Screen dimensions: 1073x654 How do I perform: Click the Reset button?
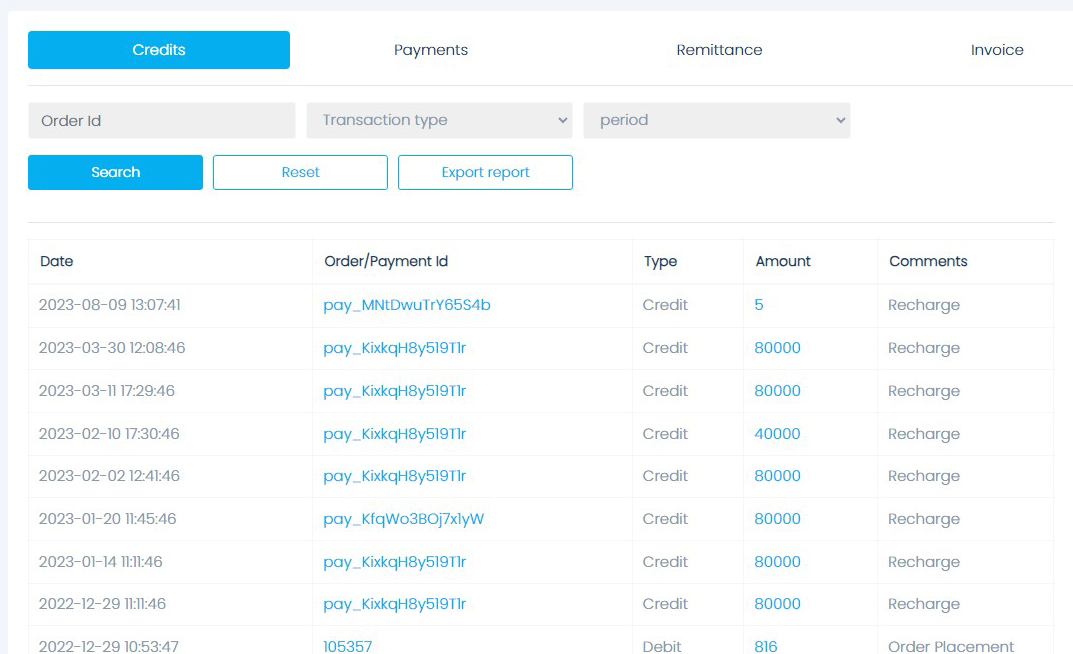[300, 172]
